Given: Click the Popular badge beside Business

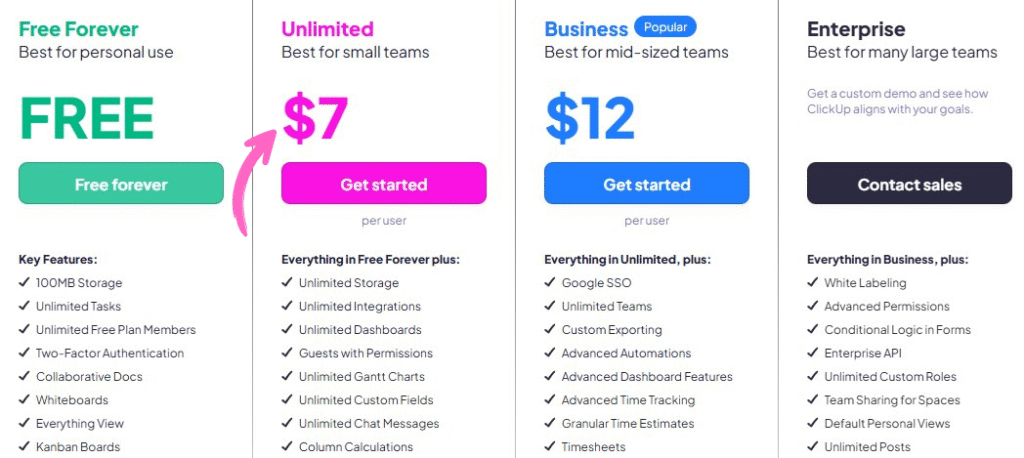Looking at the screenshot, I should coord(665,27).
